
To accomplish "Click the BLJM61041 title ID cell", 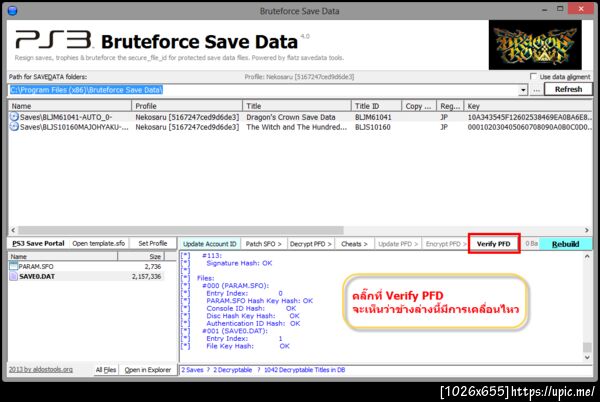I will point(373,117).
